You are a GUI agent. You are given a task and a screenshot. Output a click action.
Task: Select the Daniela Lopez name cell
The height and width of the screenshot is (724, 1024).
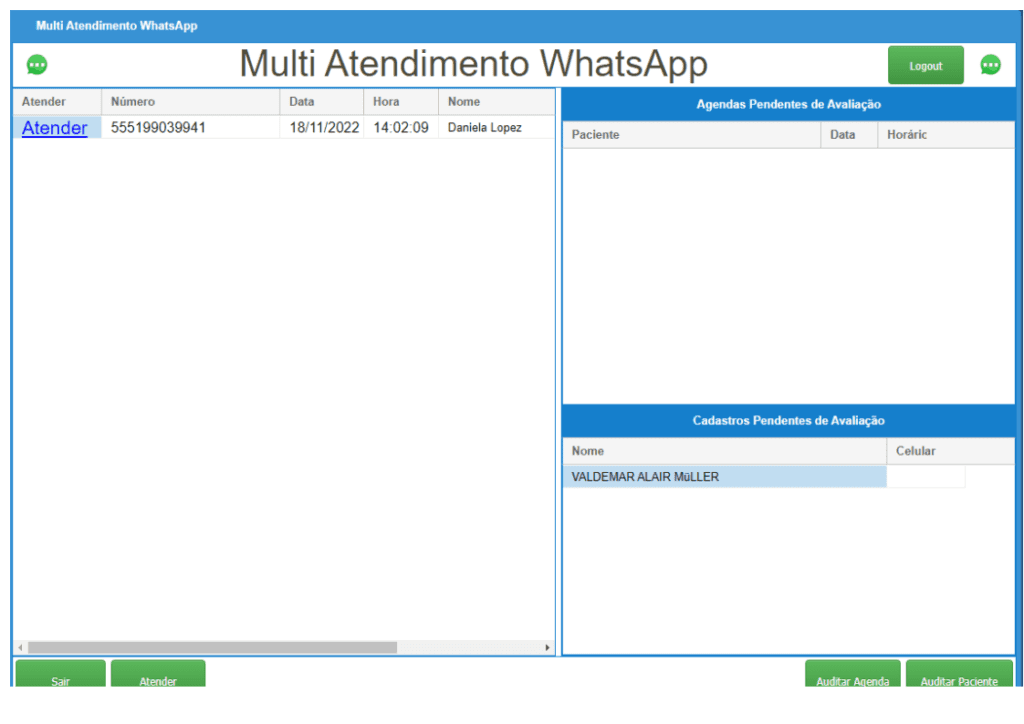coord(485,128)
